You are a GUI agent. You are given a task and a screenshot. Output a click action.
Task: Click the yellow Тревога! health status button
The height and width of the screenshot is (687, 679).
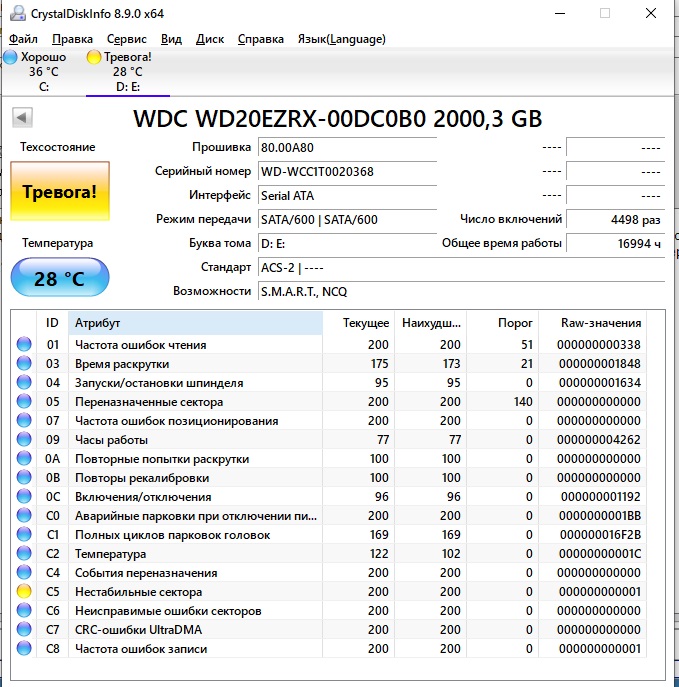point(60,191)
